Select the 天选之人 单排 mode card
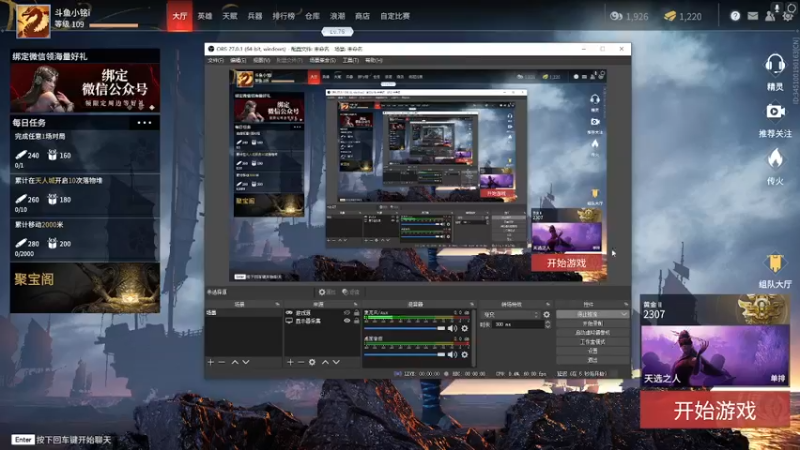 pos(715,356)
